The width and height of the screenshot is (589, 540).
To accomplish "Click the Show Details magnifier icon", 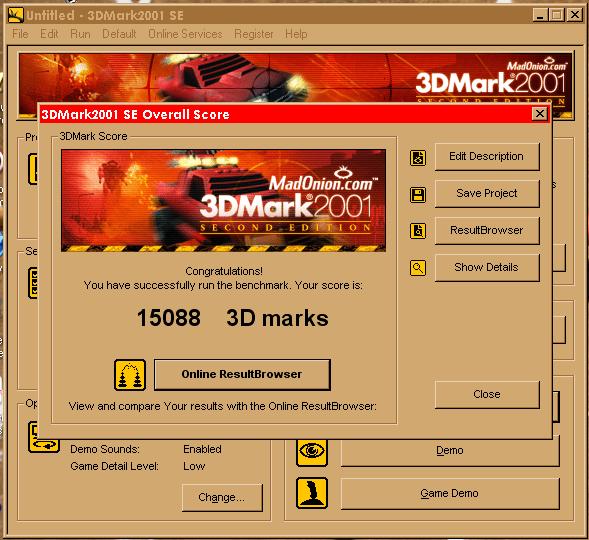I will 418,268.
